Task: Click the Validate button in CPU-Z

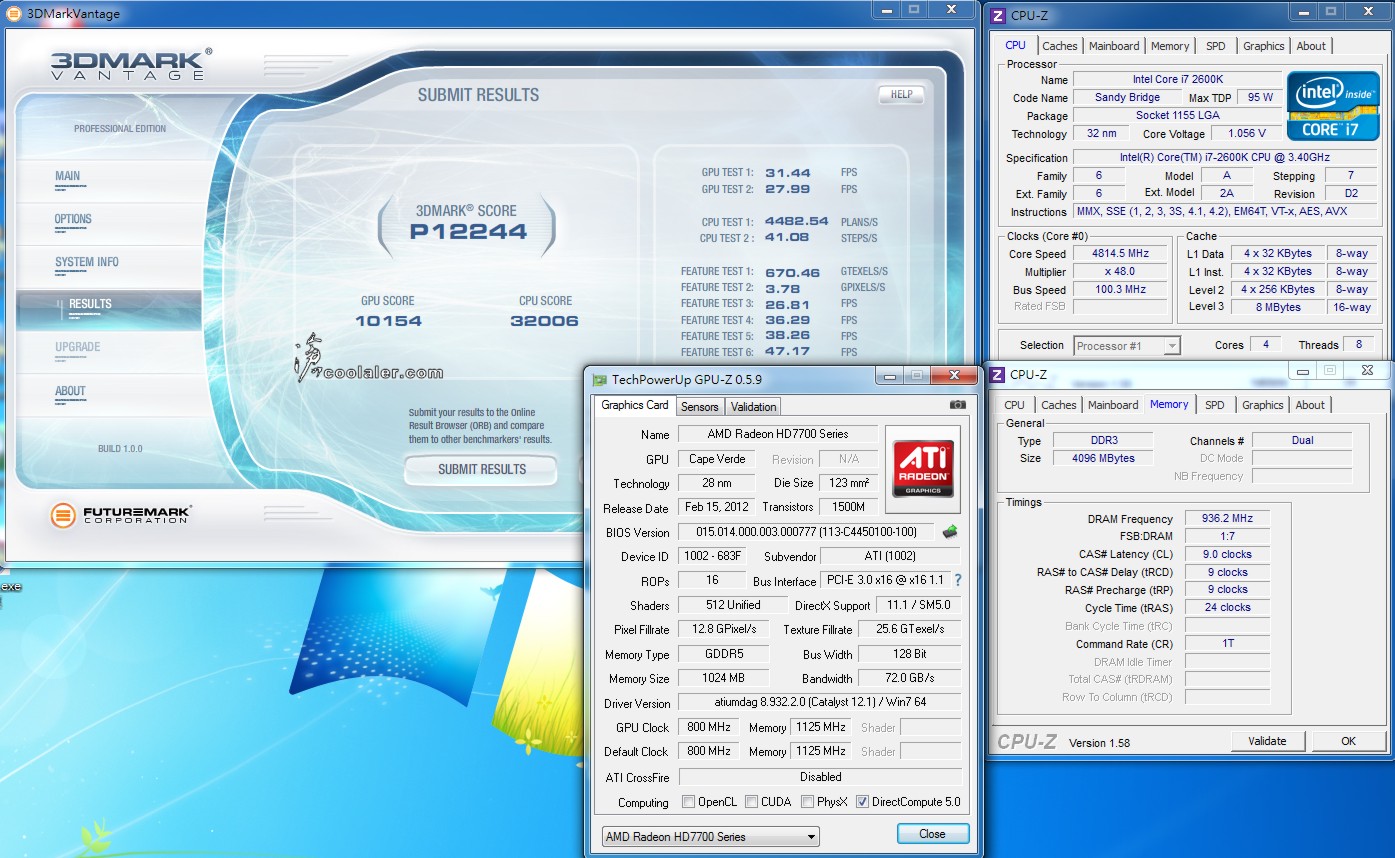Action: coord(1267,741)
